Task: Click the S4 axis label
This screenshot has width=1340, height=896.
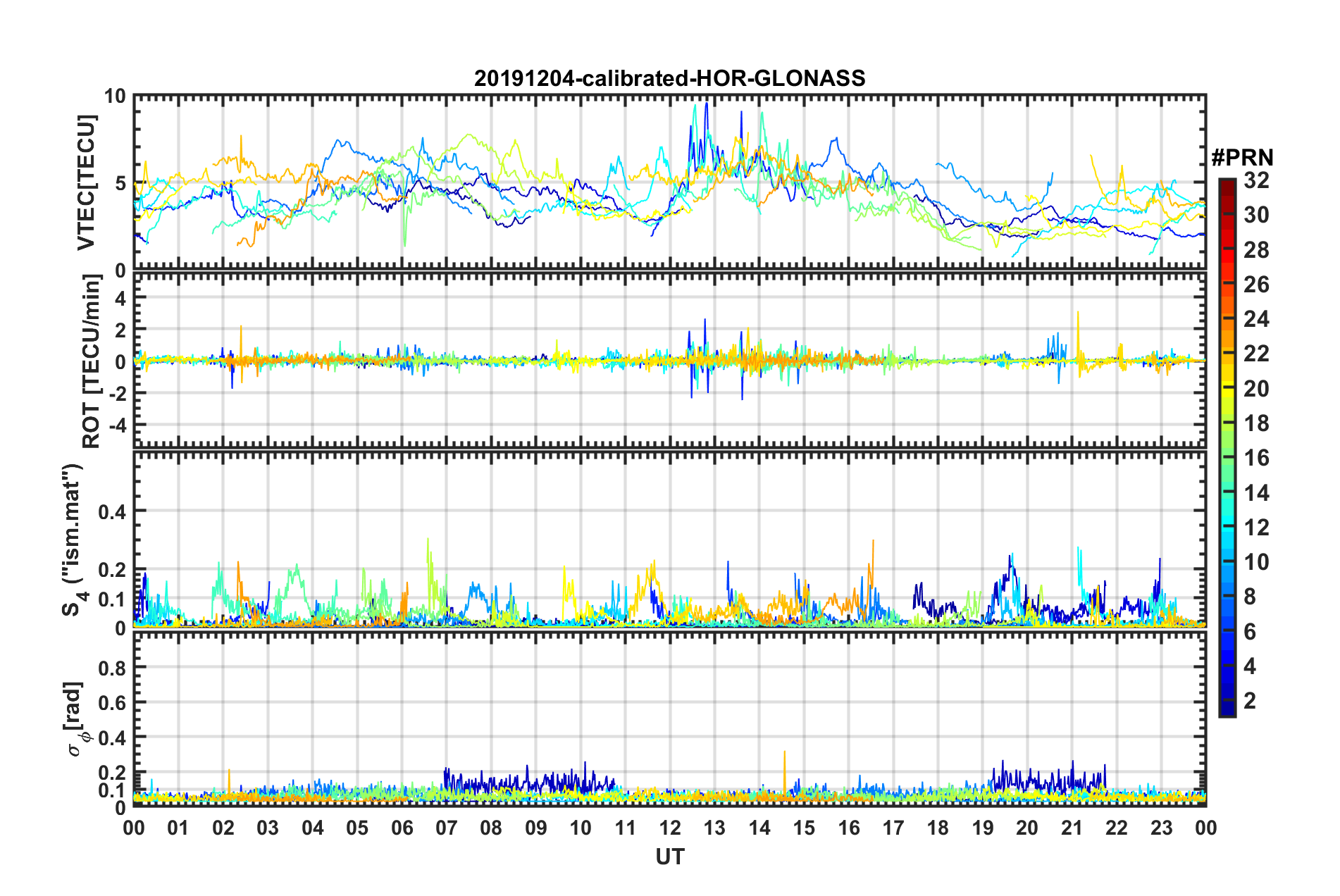Action: [x=72, y=540]
